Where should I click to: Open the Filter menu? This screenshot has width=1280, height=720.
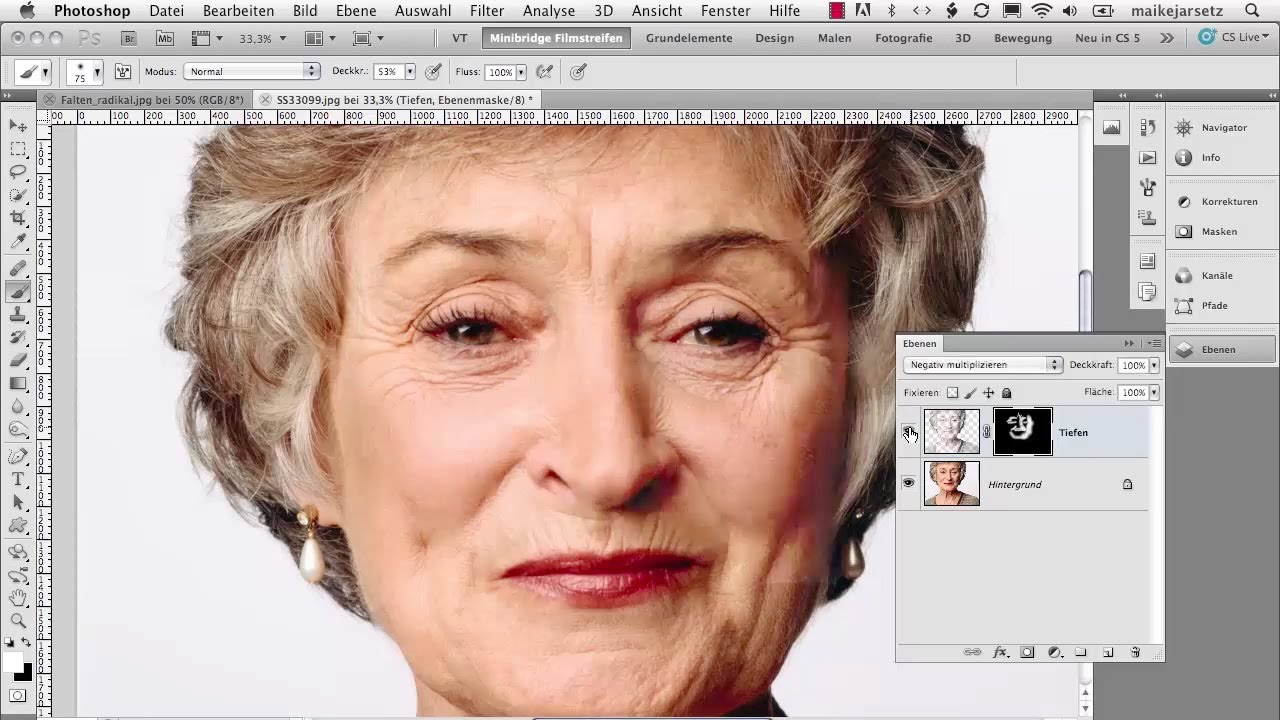[x=487, y=11]
